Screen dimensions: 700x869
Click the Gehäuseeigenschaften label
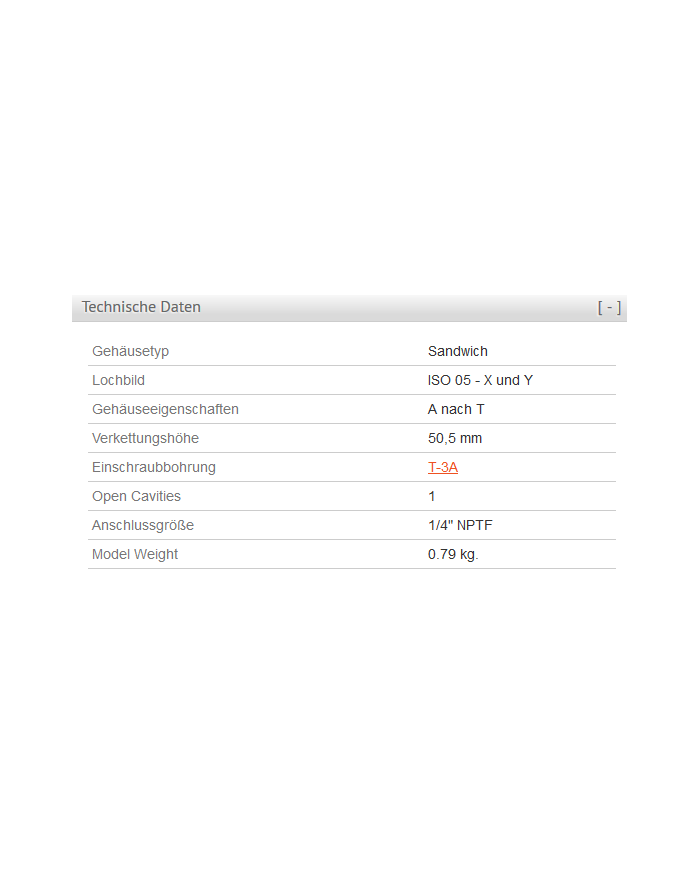[x=165, y=409]
